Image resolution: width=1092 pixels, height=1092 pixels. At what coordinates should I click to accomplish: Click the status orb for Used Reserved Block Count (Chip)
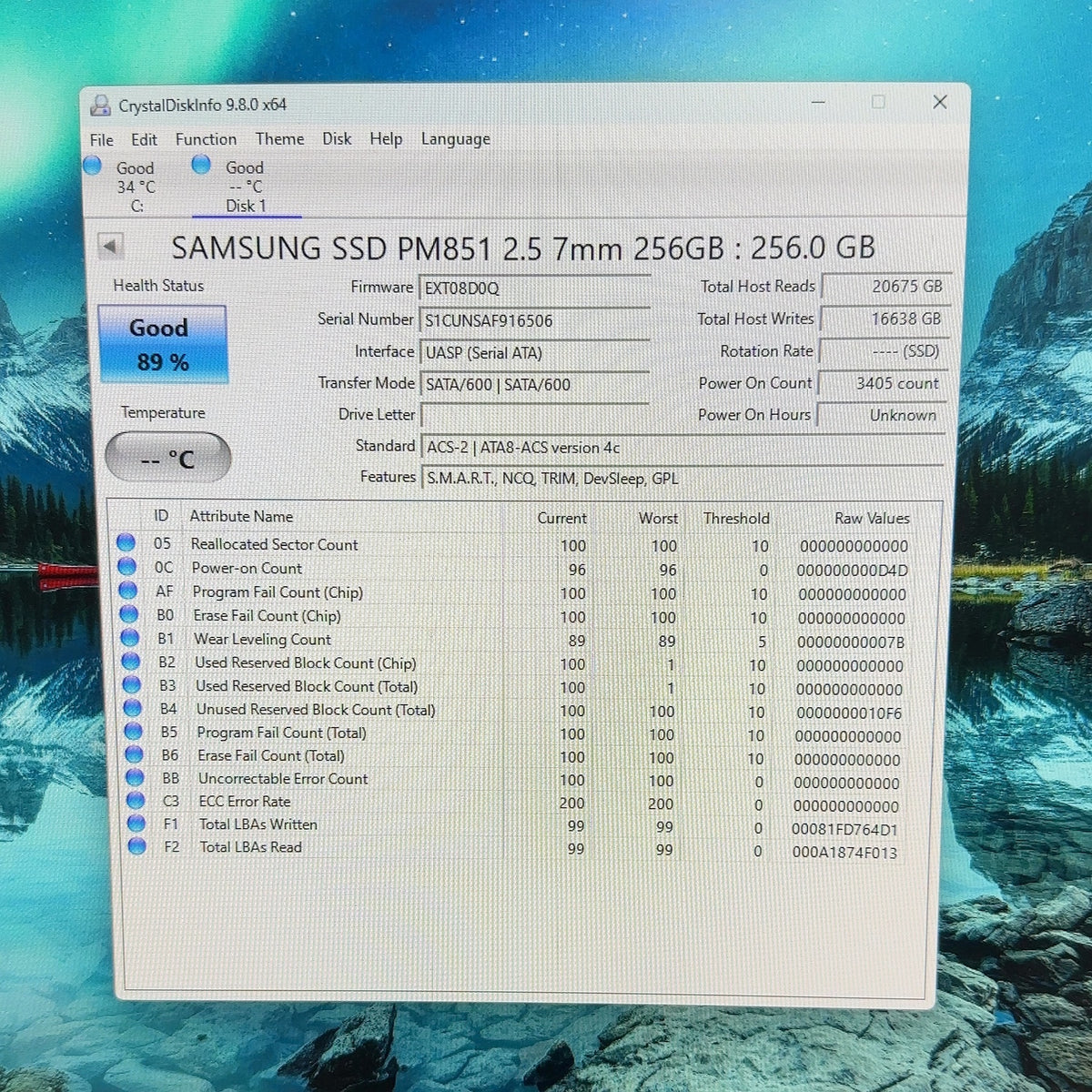coord(131,662)
